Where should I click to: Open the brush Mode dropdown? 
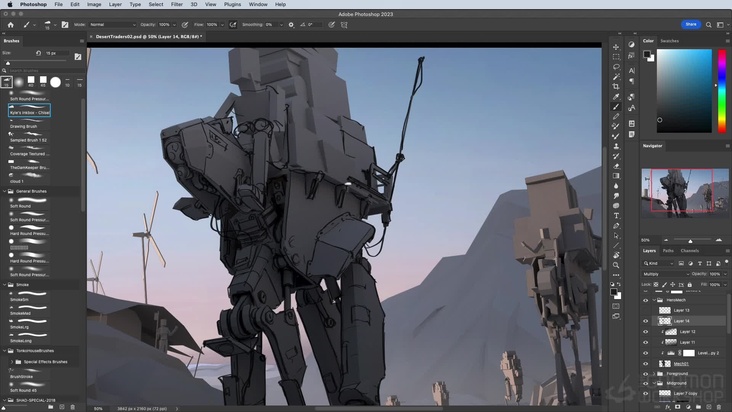pos(112,25)
